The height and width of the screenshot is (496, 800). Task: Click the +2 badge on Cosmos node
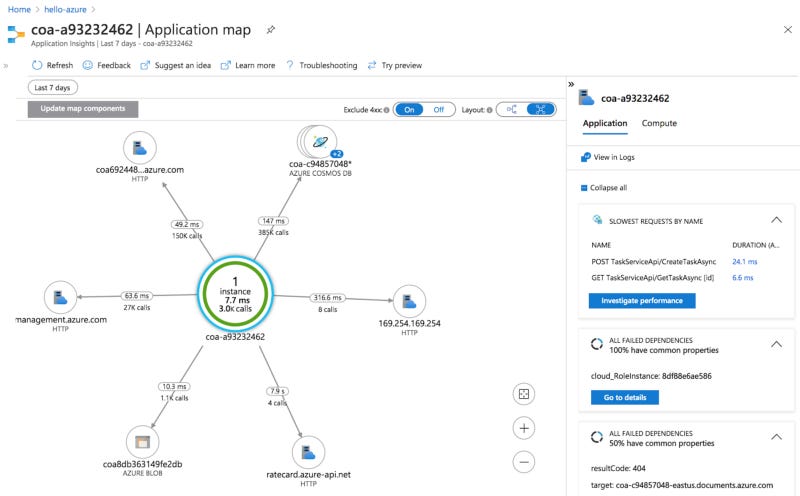pos(337,154)
